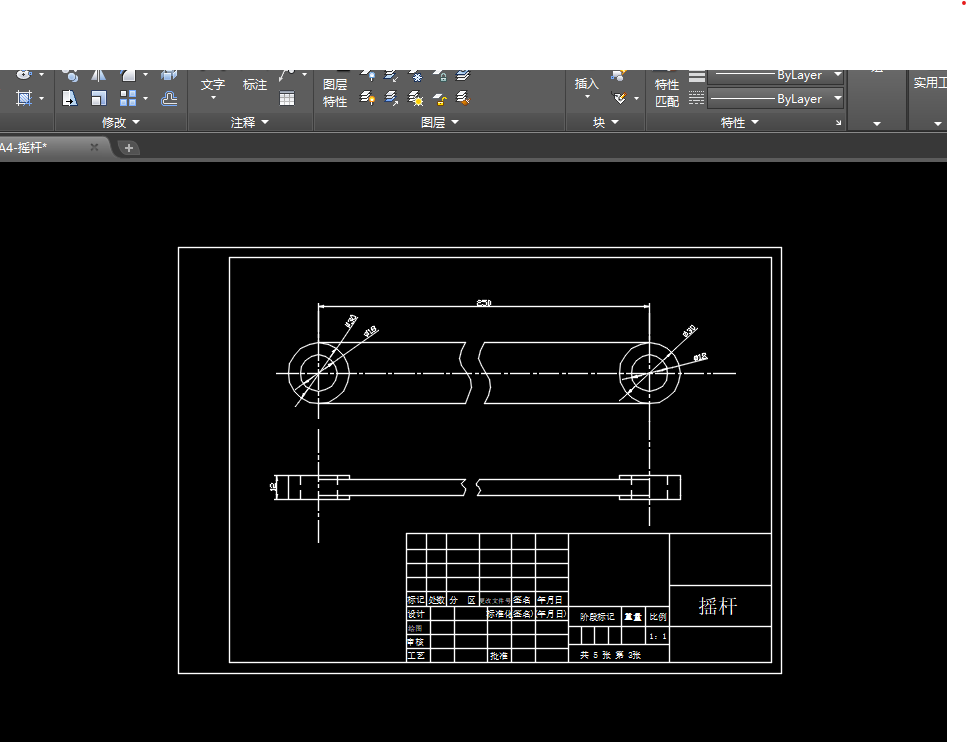Select the Stretch tool in Modify panel
Viewport: 967px width, 742px height.
69,98
